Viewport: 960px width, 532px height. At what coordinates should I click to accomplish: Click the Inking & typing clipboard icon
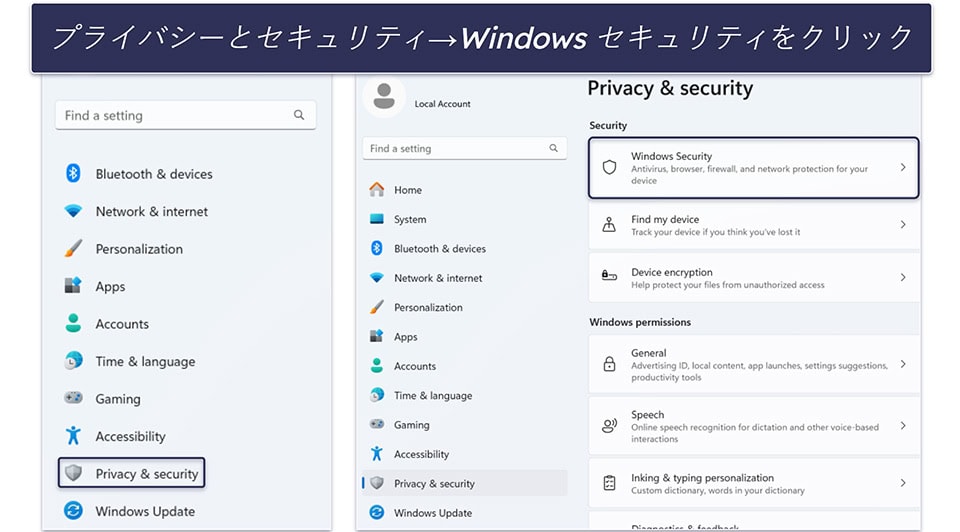609,483
